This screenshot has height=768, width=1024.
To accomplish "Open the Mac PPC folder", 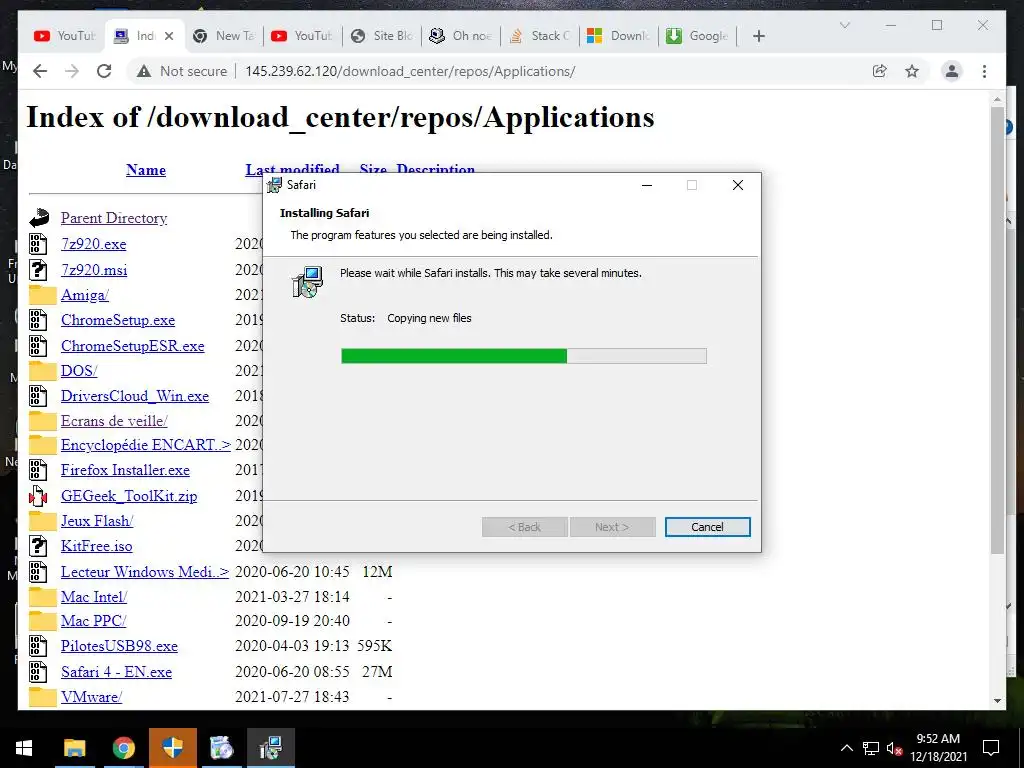I will [x=93, y=621].
